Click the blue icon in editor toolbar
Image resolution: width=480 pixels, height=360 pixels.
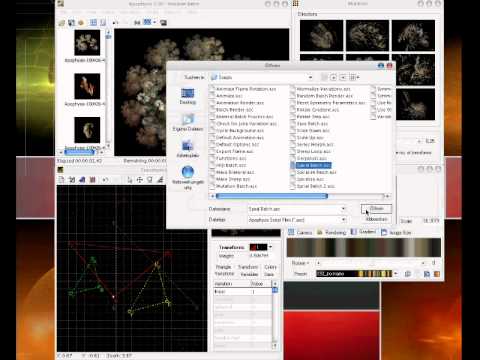coord(82,180)
